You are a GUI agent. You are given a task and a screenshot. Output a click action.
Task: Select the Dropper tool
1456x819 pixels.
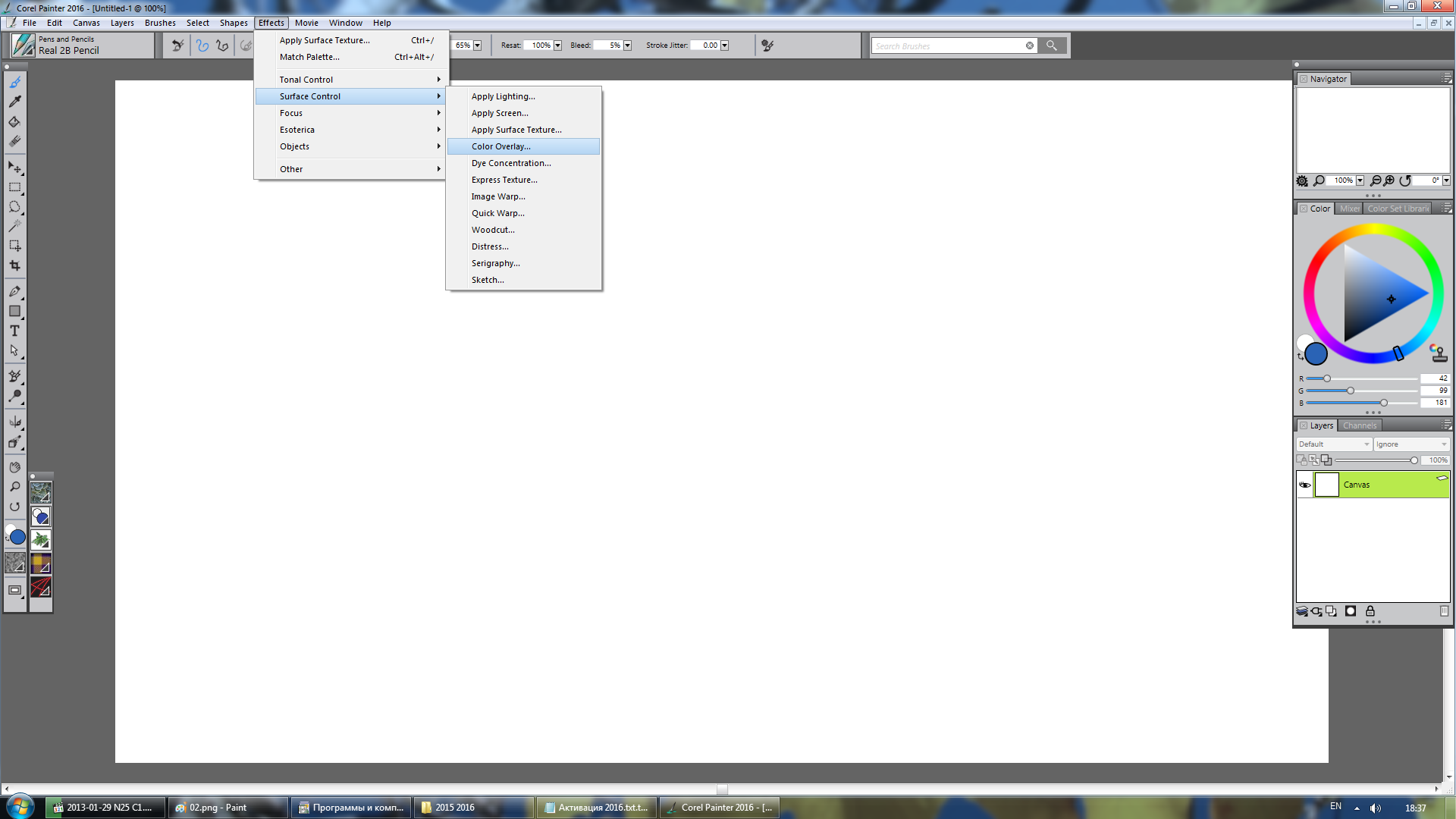tap(14, 102)
